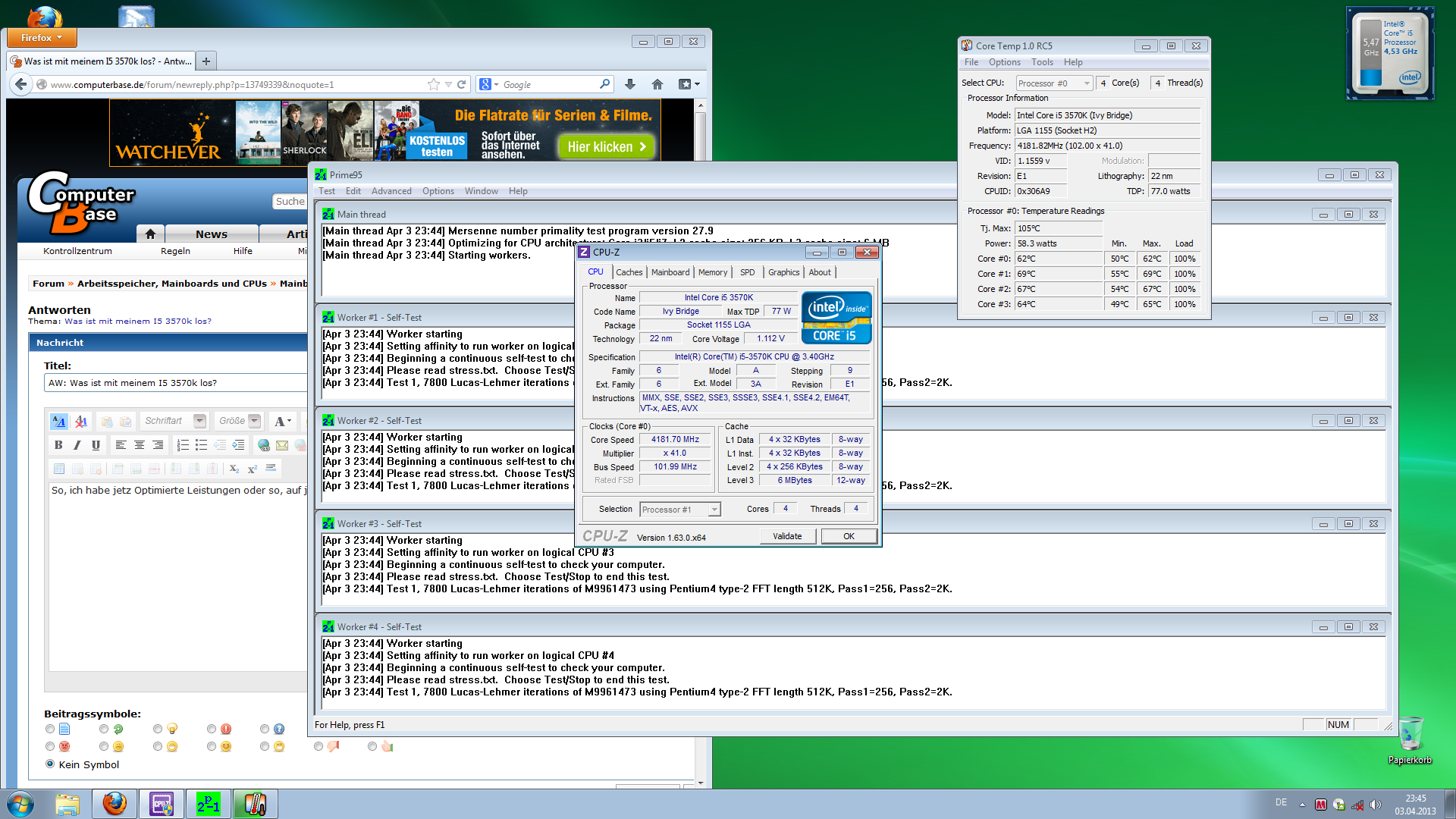Increase indent in forum editor
Viewport: 1456px width, 819px height.
click(238, 445)
